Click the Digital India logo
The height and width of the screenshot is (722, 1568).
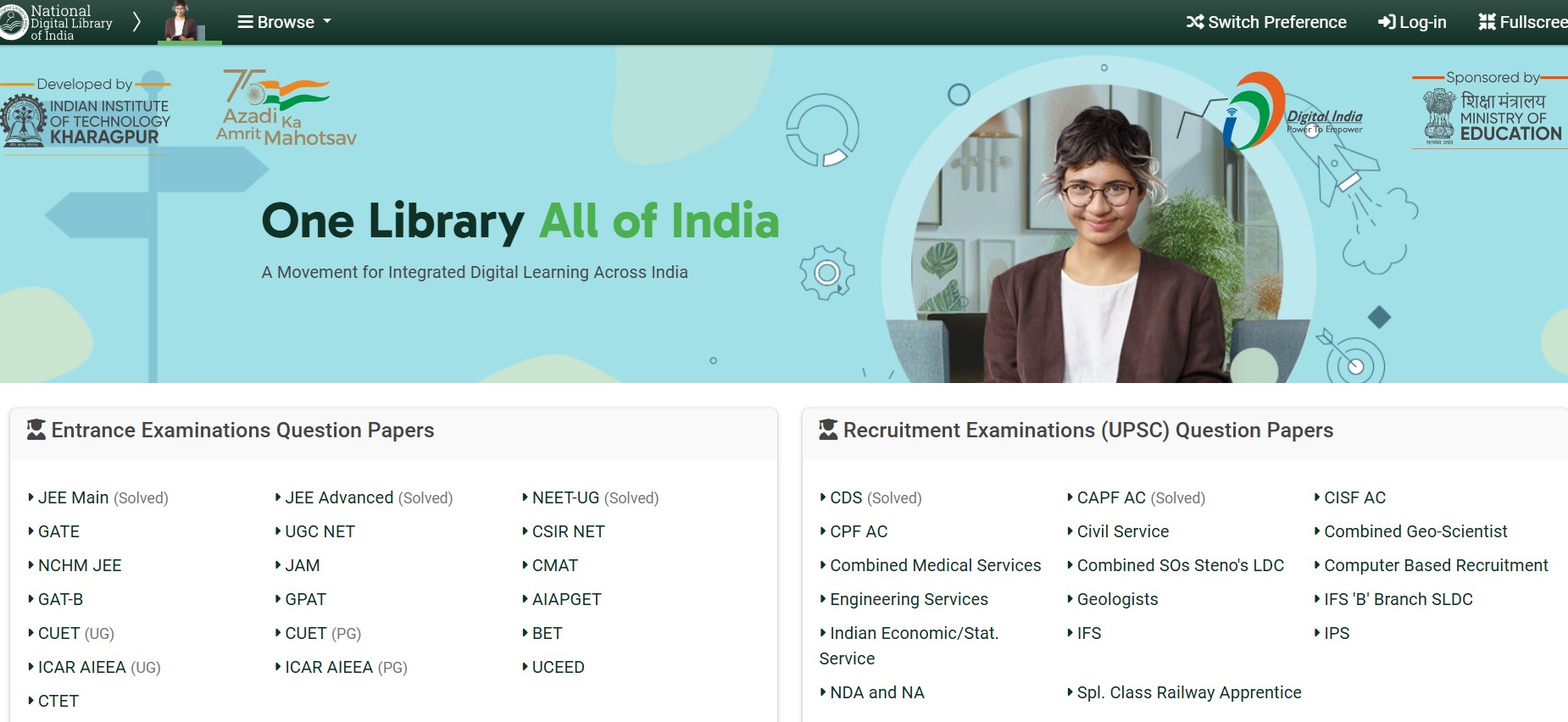click(1293, 113)
